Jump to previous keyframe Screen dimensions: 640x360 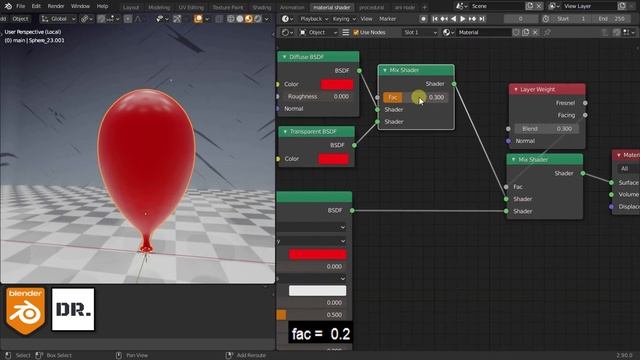[x=444, y=19]
